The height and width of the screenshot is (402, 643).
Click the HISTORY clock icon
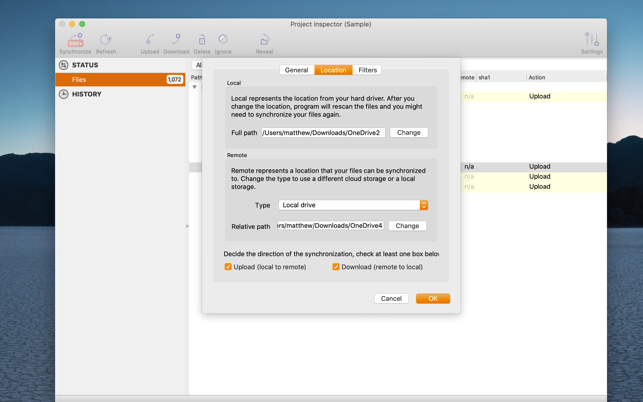(x=64, y=94)
